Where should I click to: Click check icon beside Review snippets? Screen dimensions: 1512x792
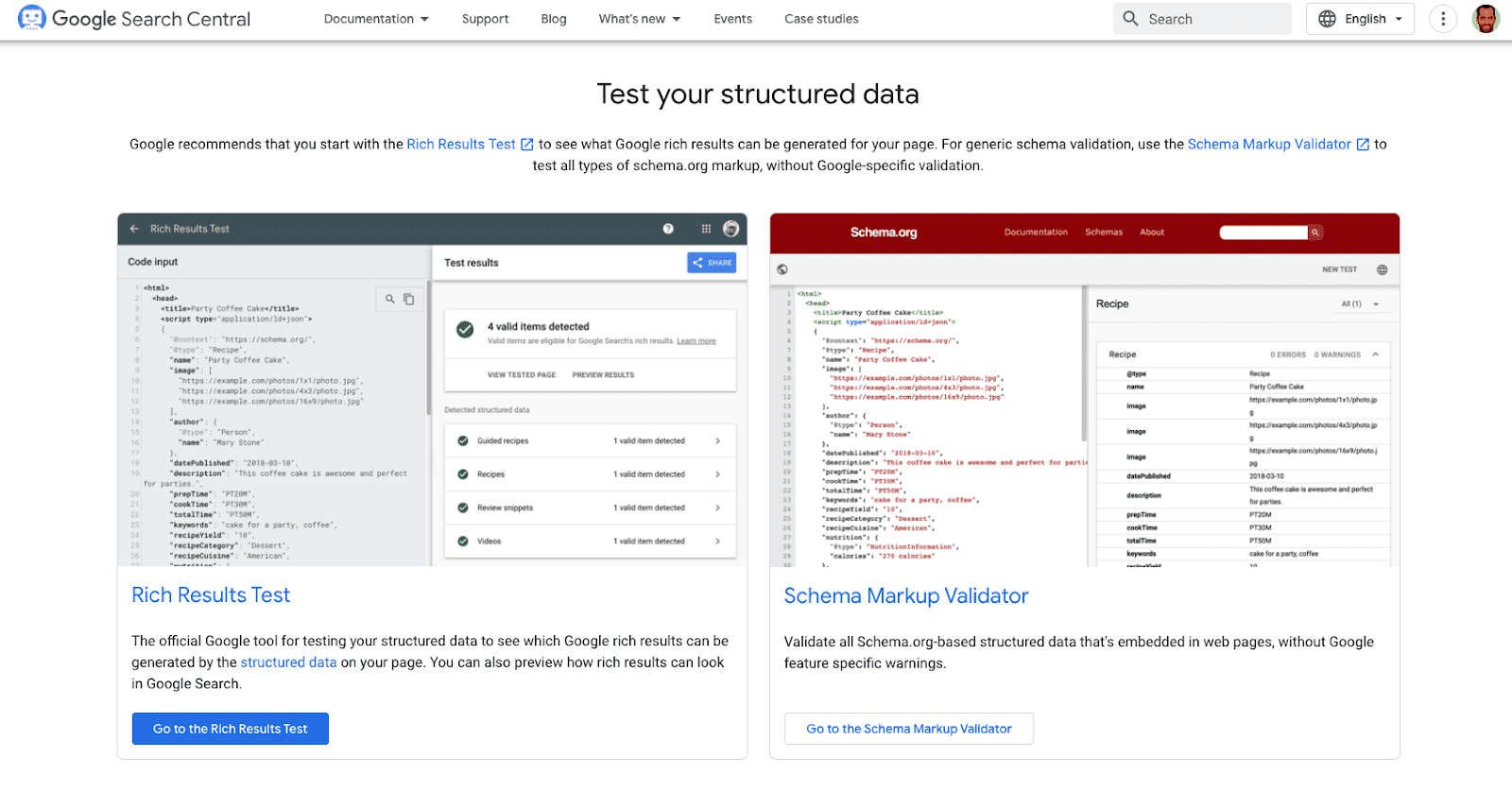(x=463, y=508)
